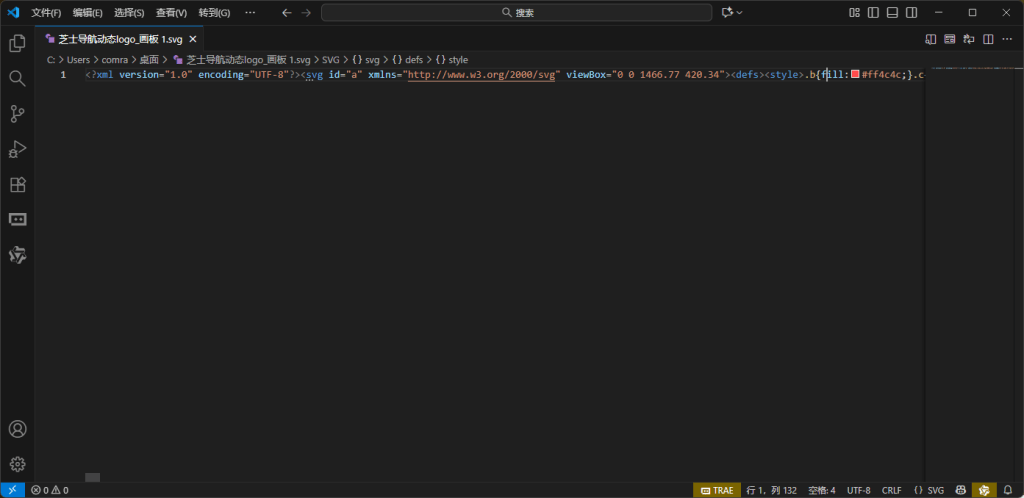Toggle the primary side bar visibility
This screenshot has height=498, width=1024.
click(x=873, y=13)
